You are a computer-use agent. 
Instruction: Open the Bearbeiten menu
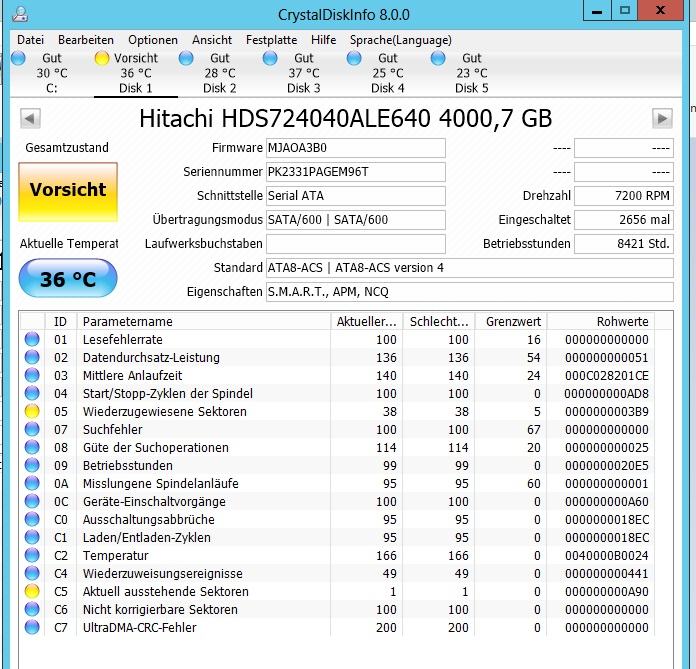(x=86, y=40)
